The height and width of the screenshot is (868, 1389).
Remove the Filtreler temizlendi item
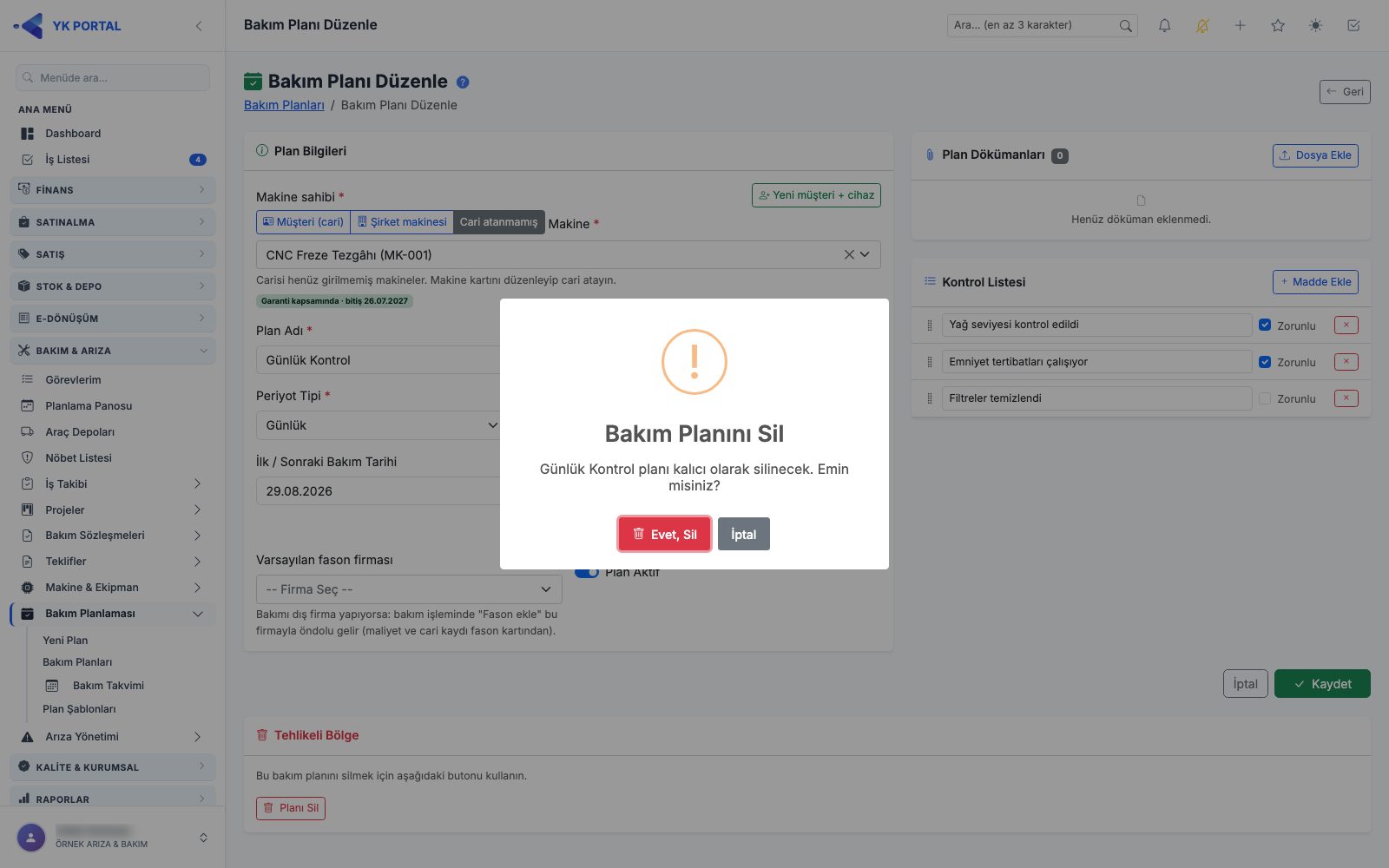pos(1346,398)
